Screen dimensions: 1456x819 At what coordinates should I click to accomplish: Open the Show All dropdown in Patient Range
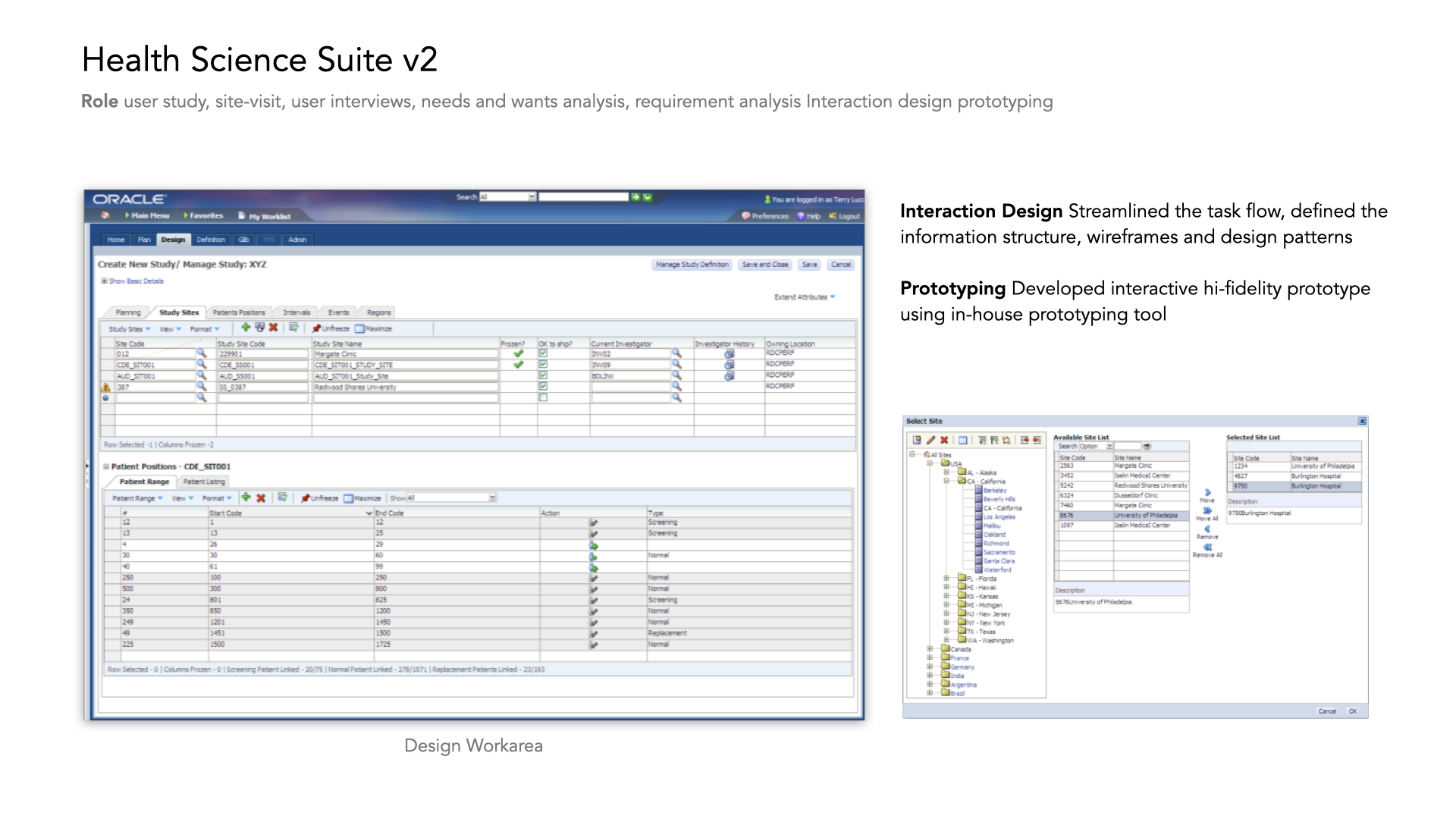pos(492,498)
